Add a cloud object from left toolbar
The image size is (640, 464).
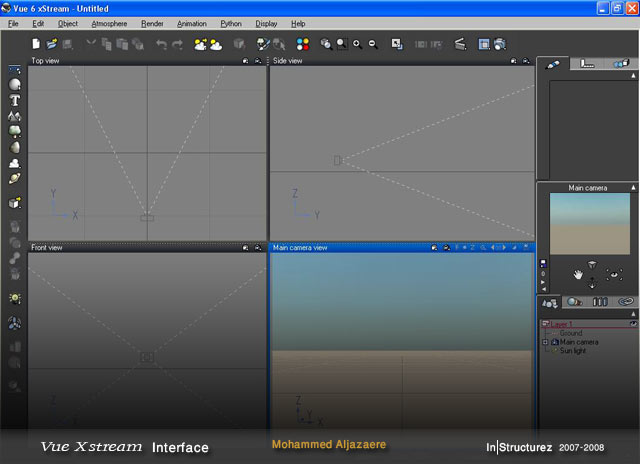tap(15, 163)
